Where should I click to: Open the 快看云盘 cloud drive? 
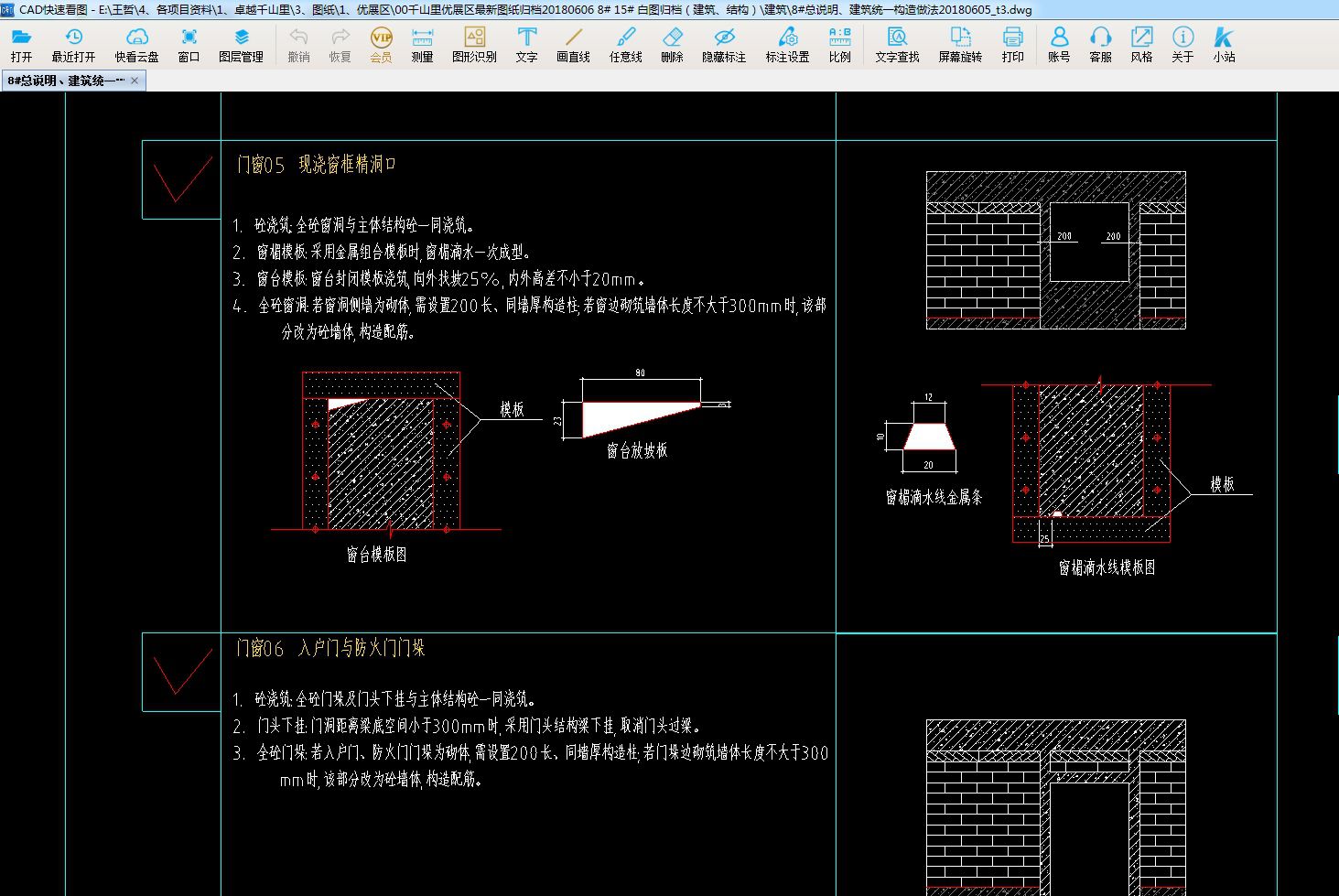click(136, 45)
